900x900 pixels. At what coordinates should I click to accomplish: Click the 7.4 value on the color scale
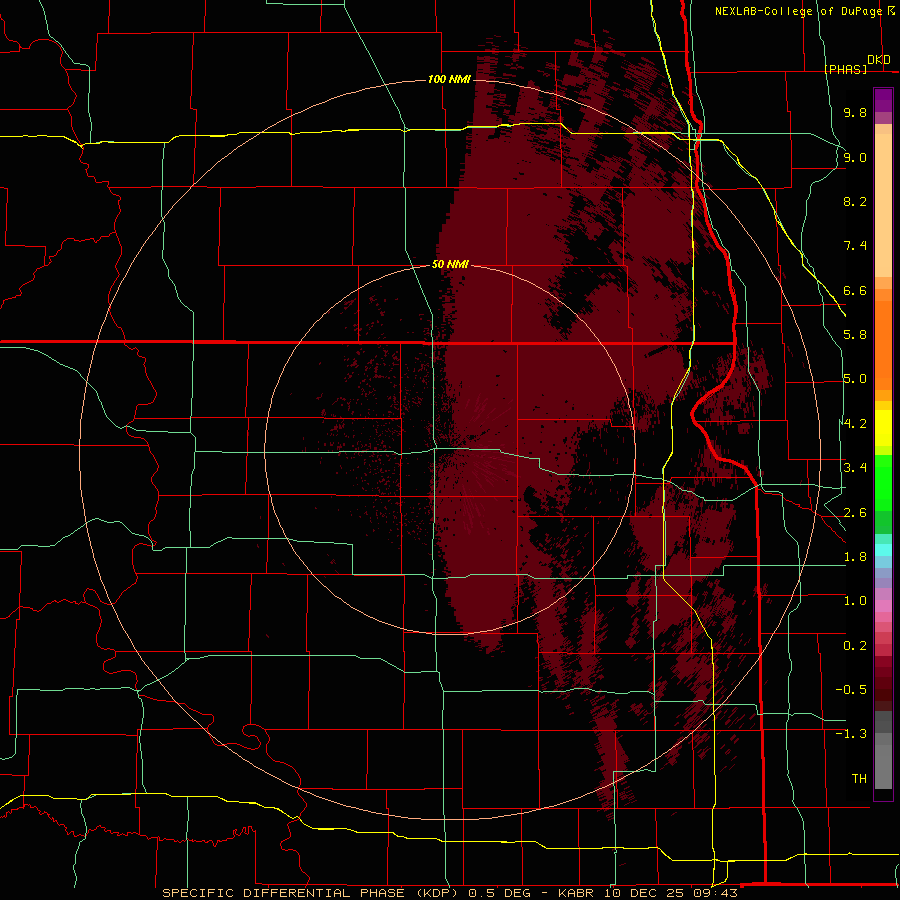click(x=855, y=246)
